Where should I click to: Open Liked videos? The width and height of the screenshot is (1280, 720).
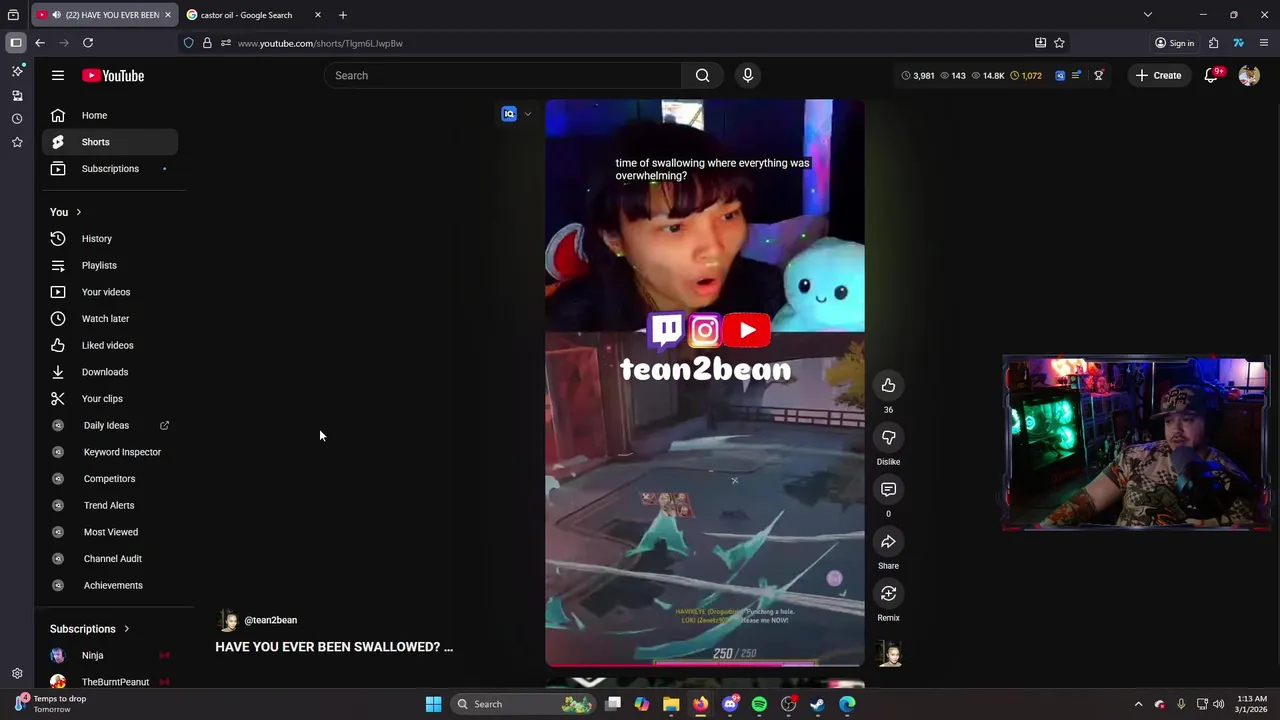click(x=110, y=345)
